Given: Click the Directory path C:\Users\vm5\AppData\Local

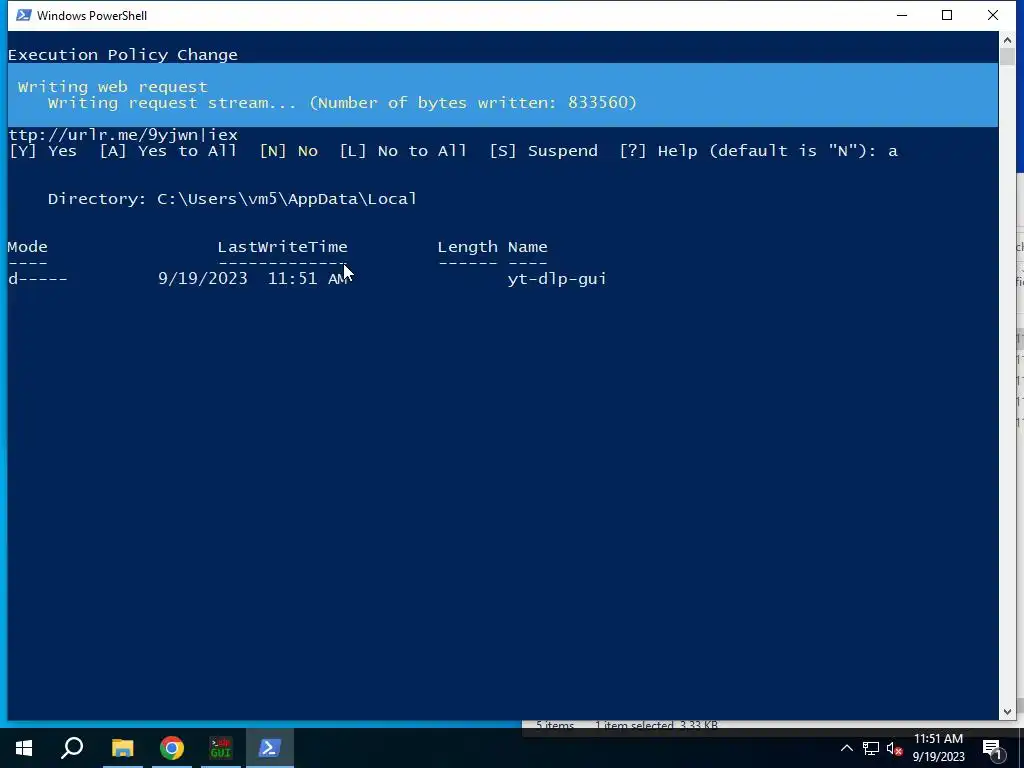Looking at the screenshot, I should coord(287,199).
